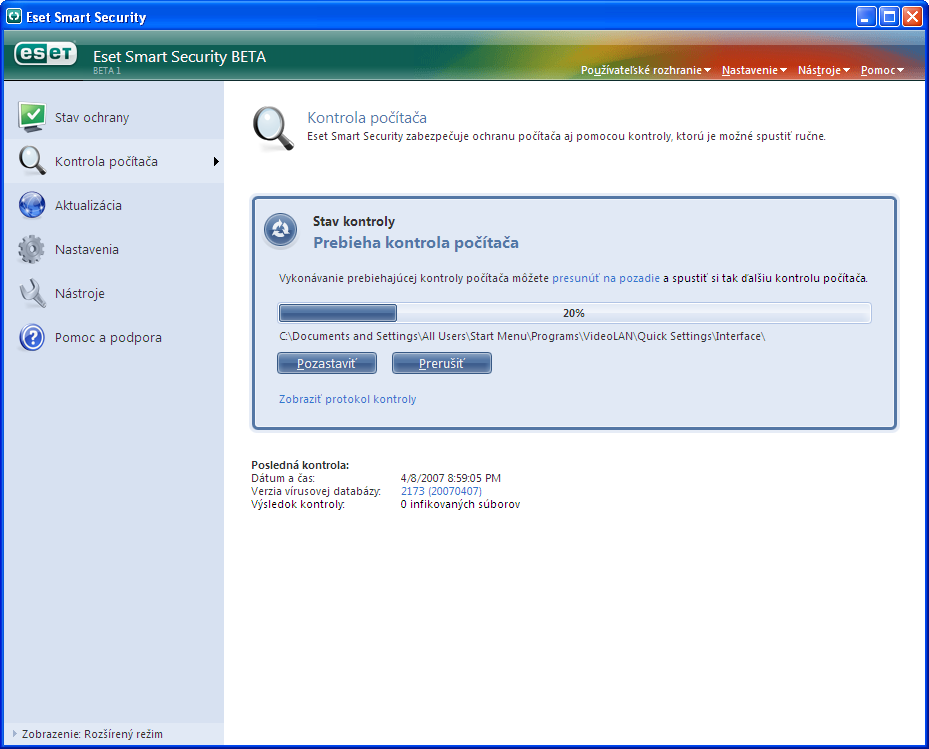Click the Aktualizácia globe icon
The height and width of the screenshot is (749, 929).
(x=32, y=205)
